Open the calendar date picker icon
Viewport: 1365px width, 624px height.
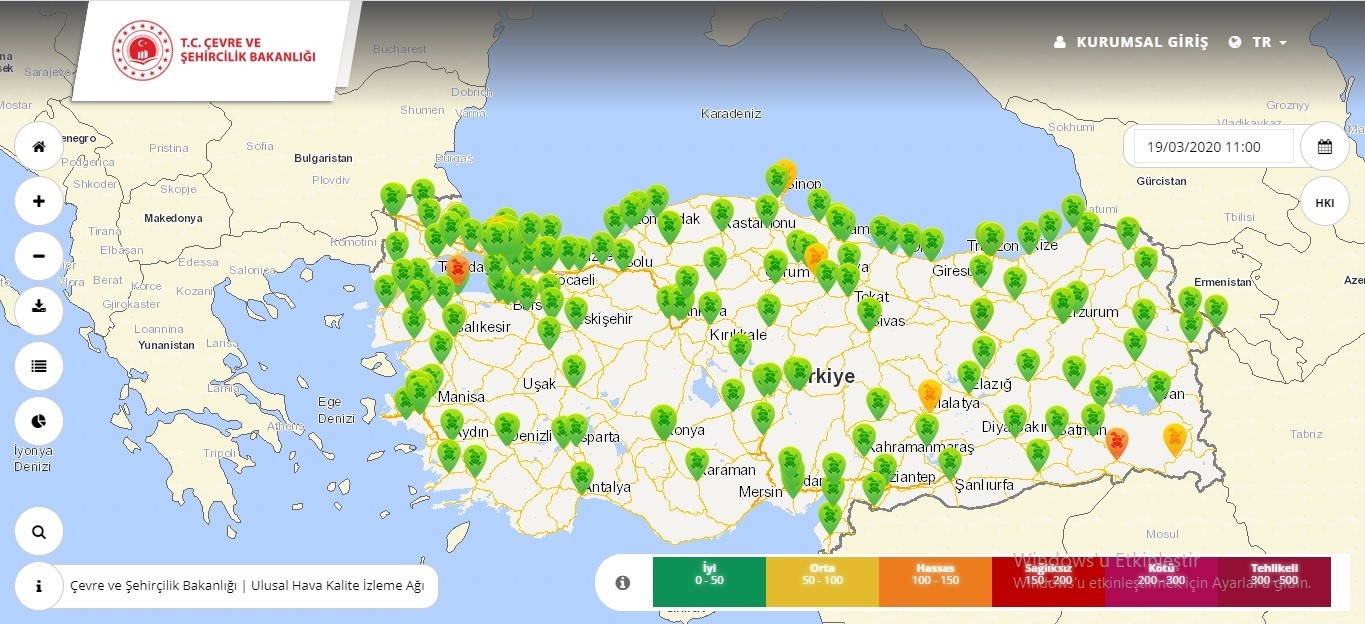click(x=1324, y=146)
